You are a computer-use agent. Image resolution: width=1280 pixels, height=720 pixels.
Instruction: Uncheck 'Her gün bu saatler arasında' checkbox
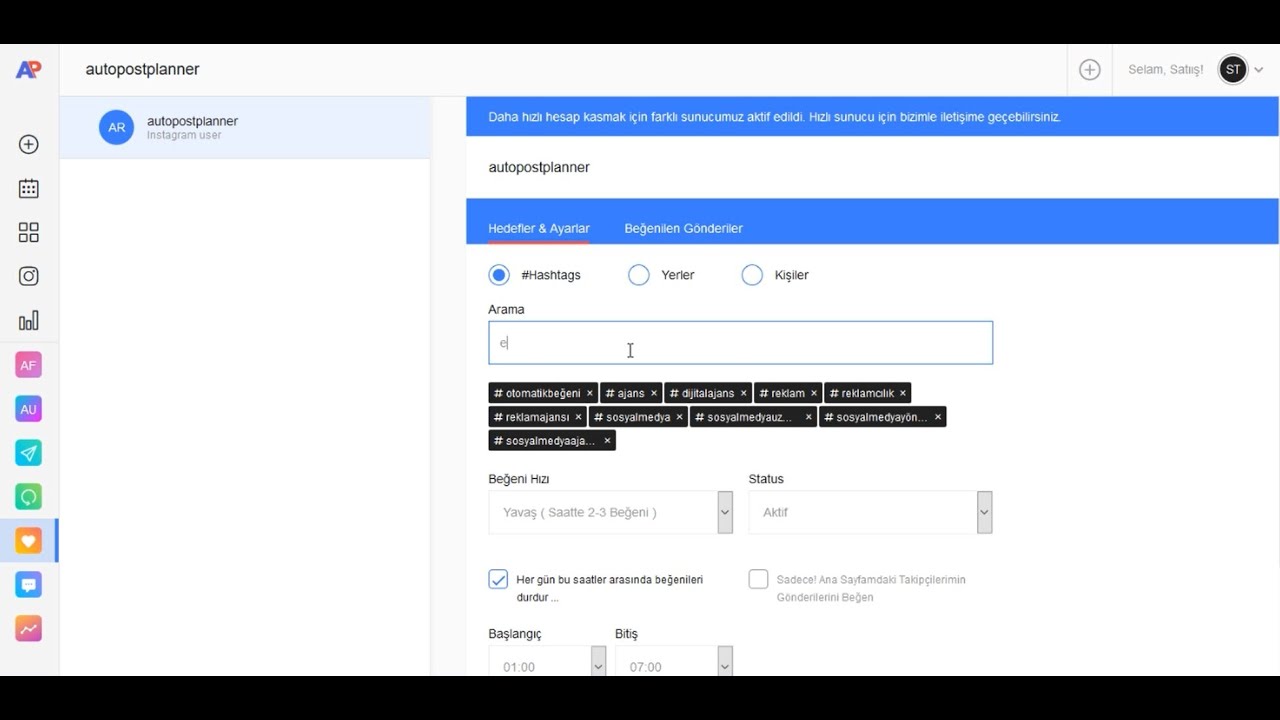[498, 579]
